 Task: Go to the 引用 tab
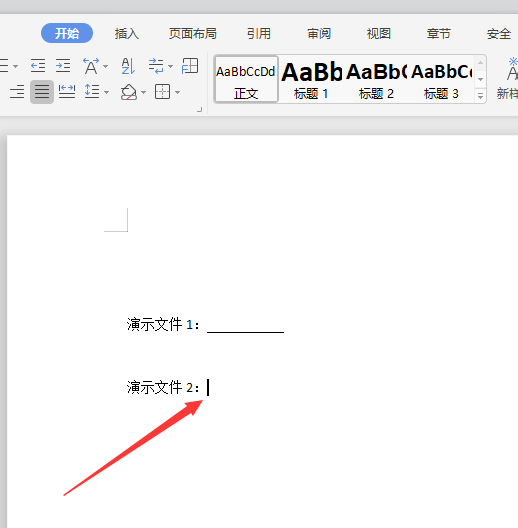pyautogui.click(x=259, y=33)
